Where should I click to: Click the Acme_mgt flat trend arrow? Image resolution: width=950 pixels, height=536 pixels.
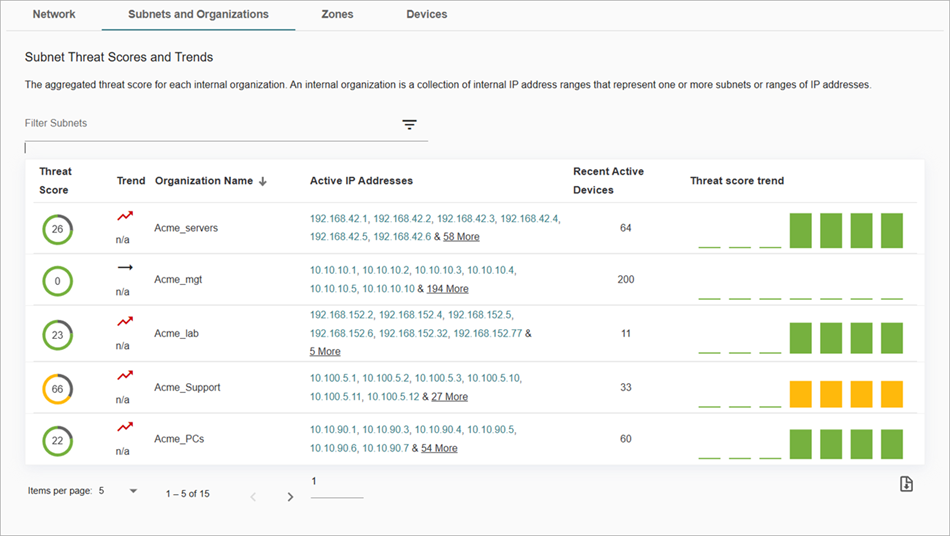click(x=124, y=268)
